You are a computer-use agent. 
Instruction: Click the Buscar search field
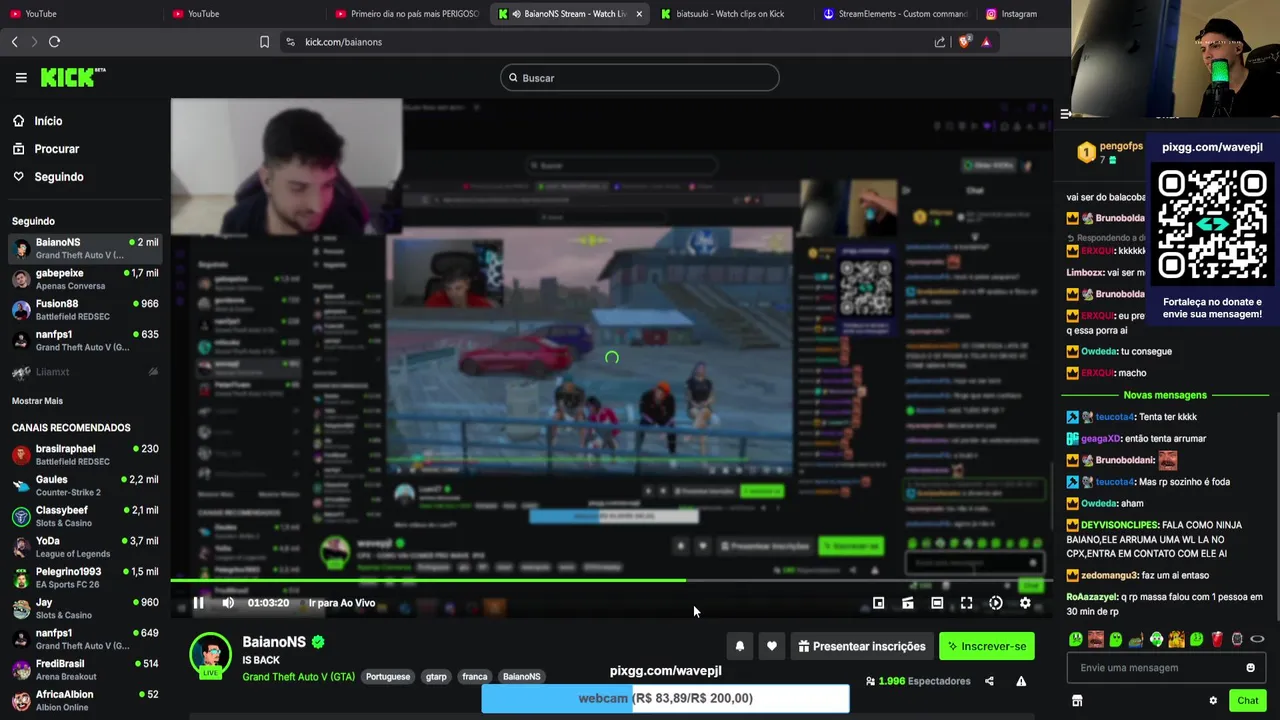tap(640, 78)
